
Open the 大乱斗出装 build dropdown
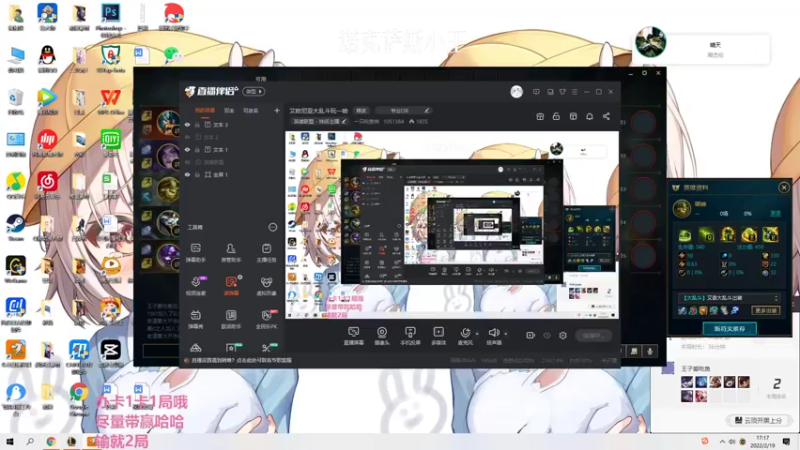coord(729,297)
